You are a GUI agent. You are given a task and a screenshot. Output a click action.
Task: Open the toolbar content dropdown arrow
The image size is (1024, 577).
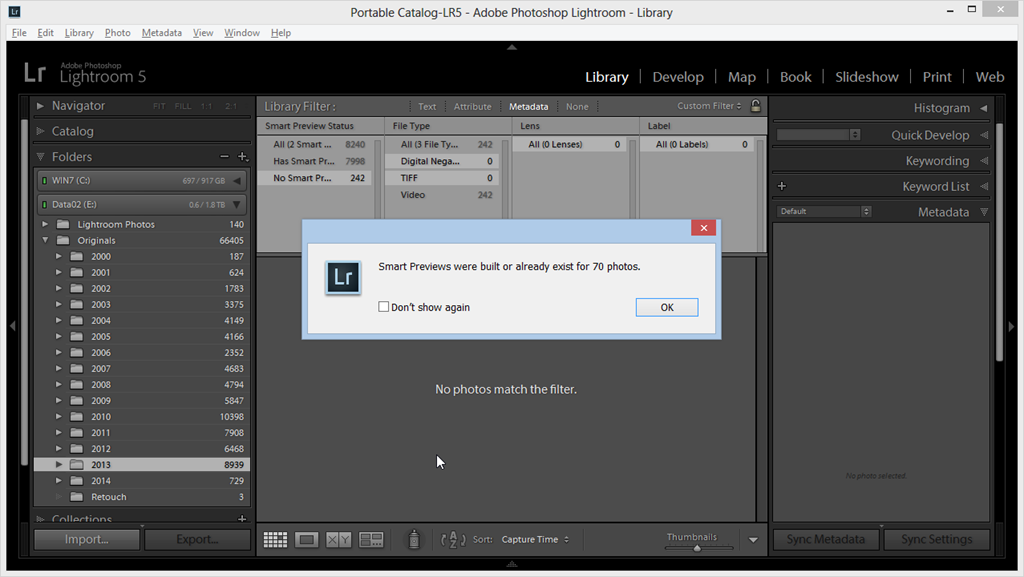coord(753,540)
